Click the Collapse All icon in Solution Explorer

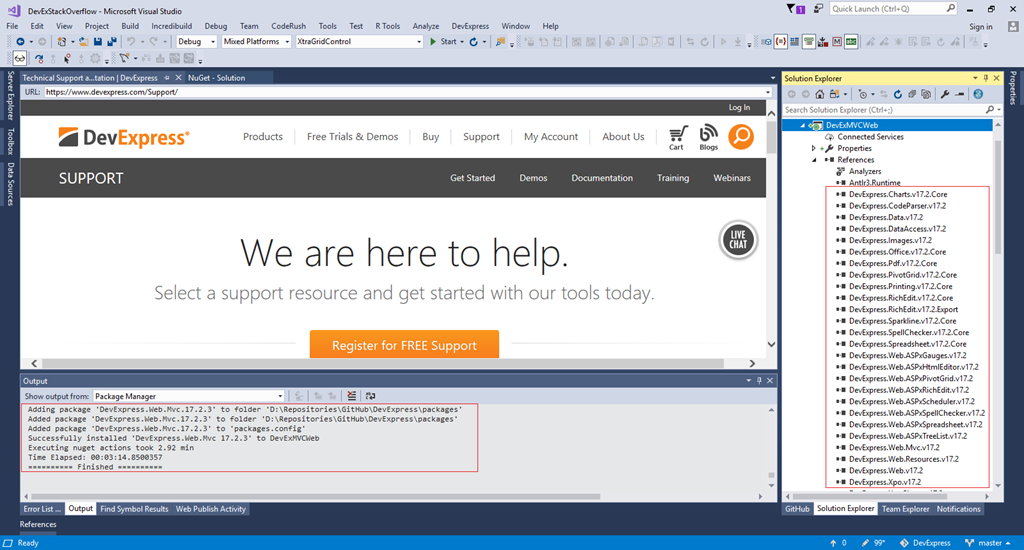pyautogui.click(x=912, y=94)
